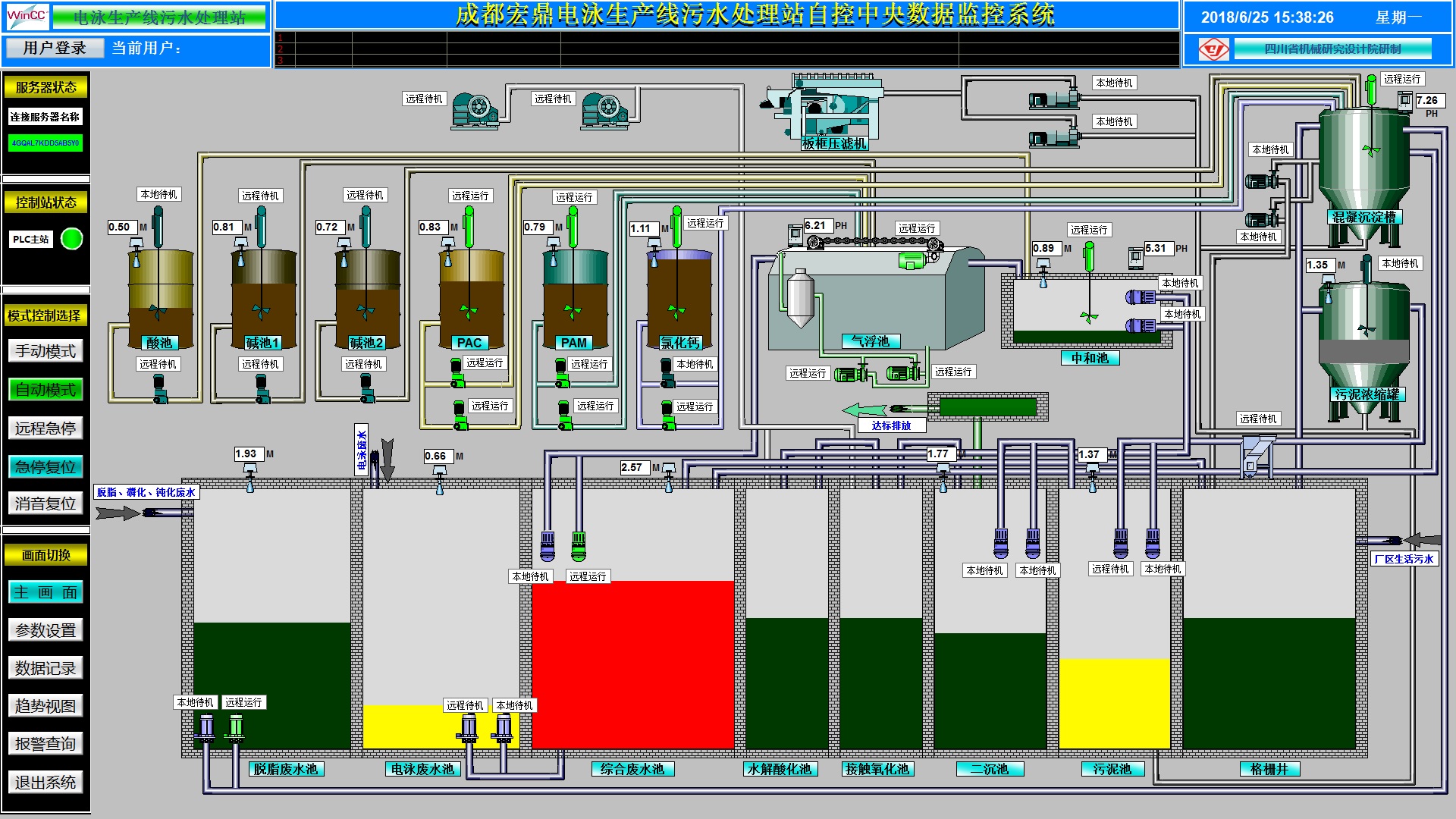This screenshot has height=819, width=1456.
Task: Open 参数设置 parameter settings page
Action: point(45,630)
